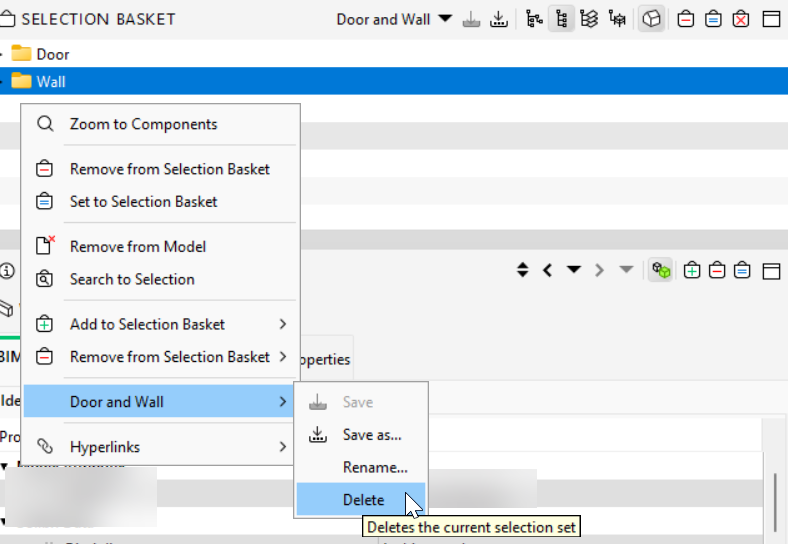Expand Add to Selection Basket submenu
This screenshot has height=544, width=788.
pos(160,324)
